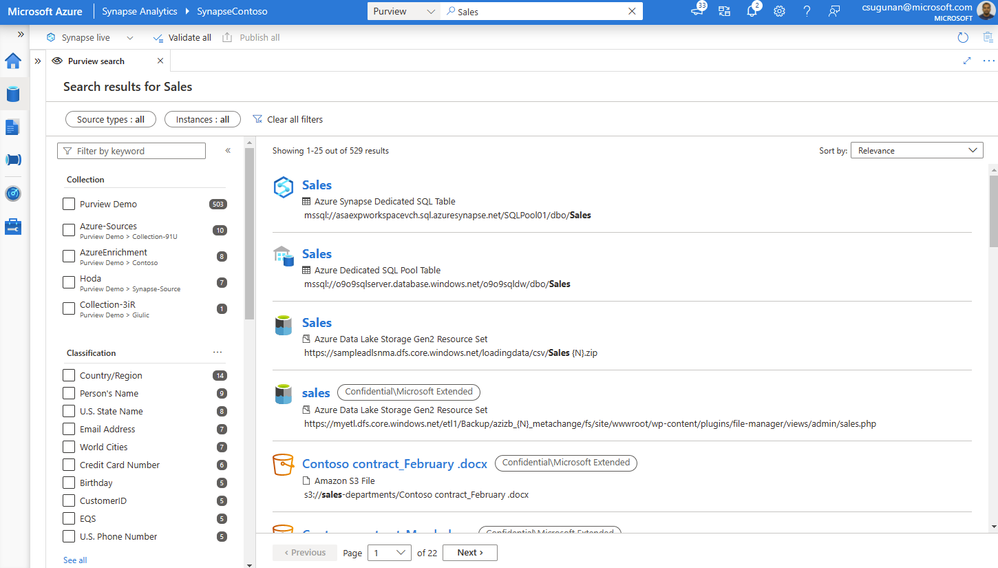Open the Source types filter pill
Screen dimensions: 998x568
coord(111,119)
